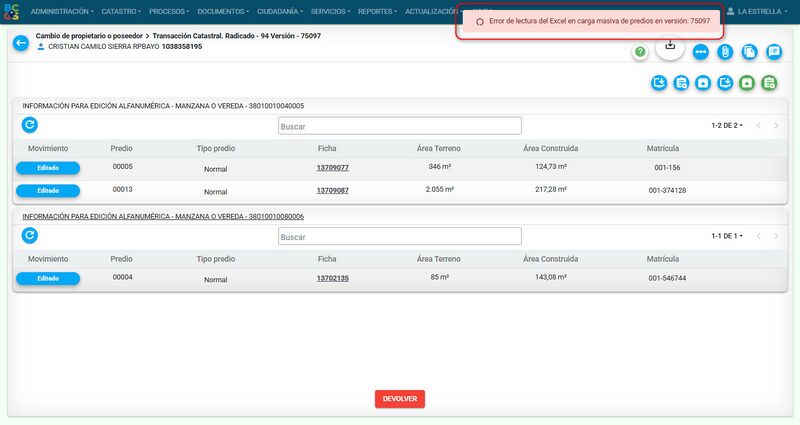
Task: Open the green help question mark icon
Action: pyautogui.click(x=640, y=52)
